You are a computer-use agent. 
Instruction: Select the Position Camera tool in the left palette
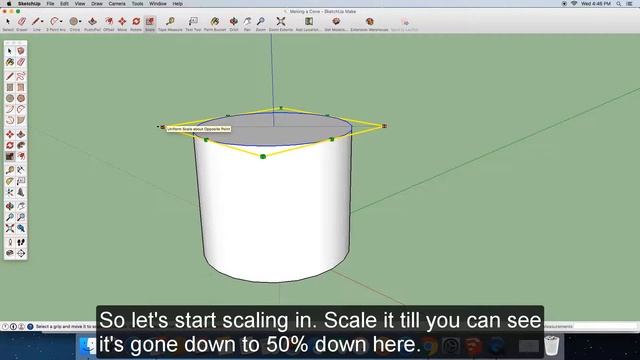pyautogui.click(x=10, y=242)
